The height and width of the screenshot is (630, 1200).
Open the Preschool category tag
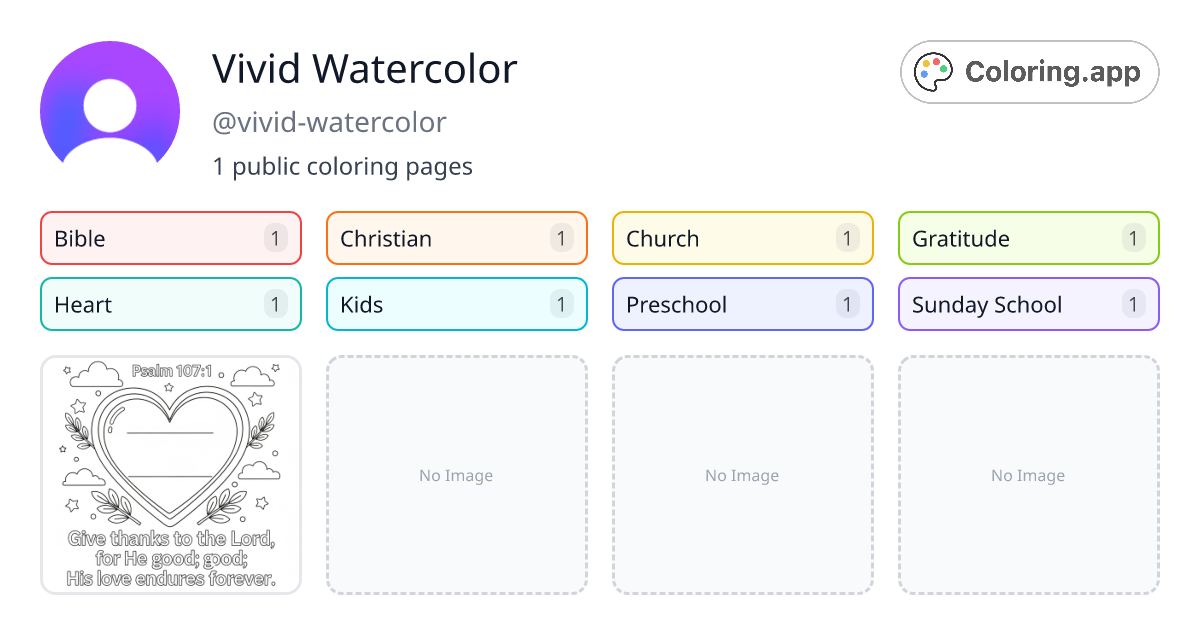point(743,304)
